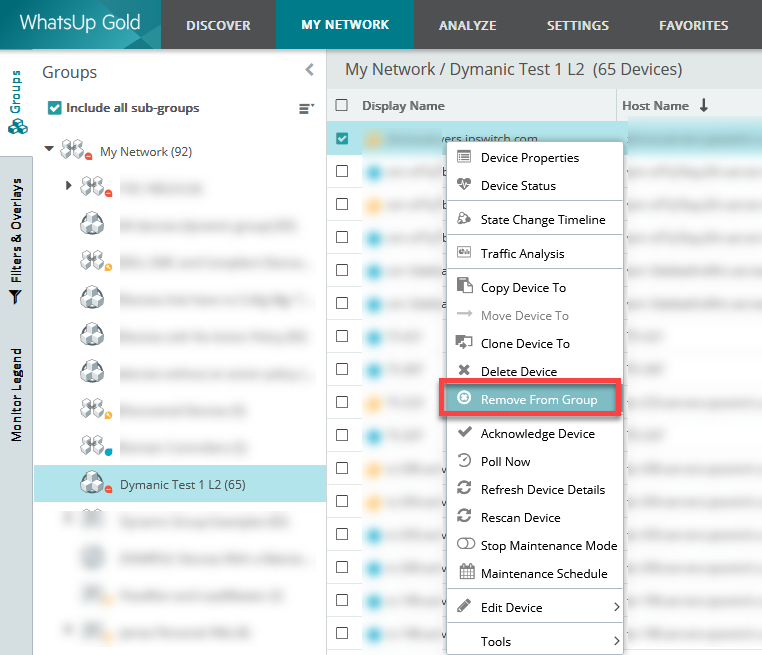Screen dimensions: 762x655
Task: Click the Maintenance Schedule calendar icon
Action: click(x=467, y=571)
